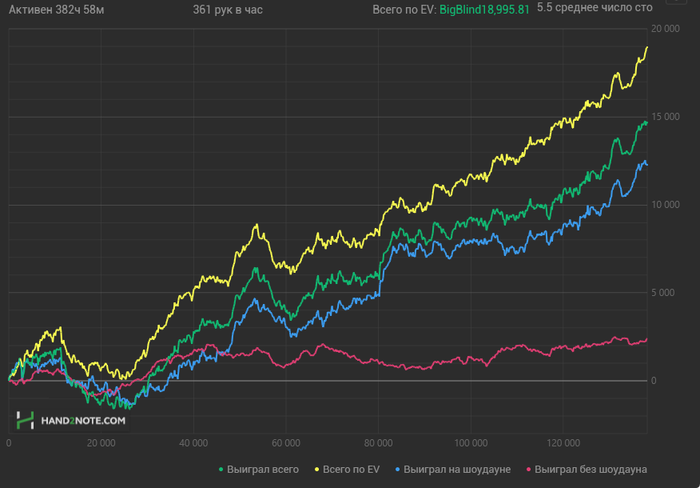Click the '120 000' x-axis label
Image resolution: width=700 pixels, height=488 pixels.
[563, 443]
